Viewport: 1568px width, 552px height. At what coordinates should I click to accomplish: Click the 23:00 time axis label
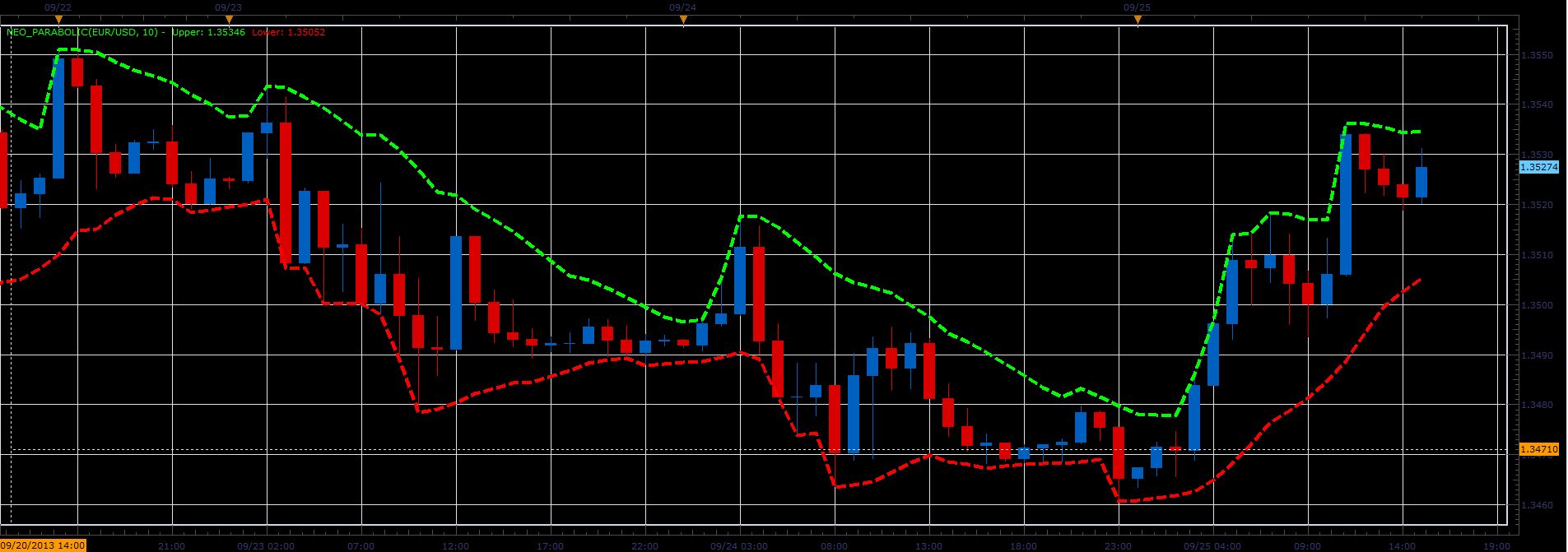coord(1118,546)
